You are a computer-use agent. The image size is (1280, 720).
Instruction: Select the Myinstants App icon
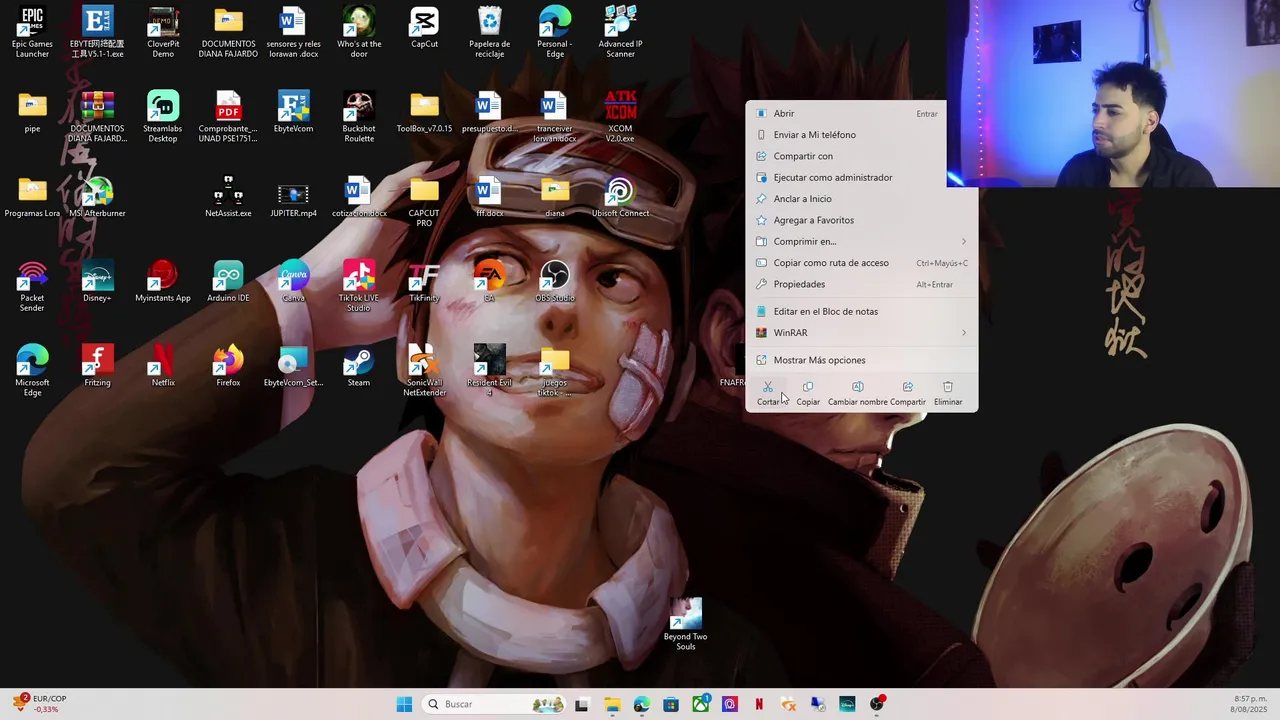click(163, 282)
